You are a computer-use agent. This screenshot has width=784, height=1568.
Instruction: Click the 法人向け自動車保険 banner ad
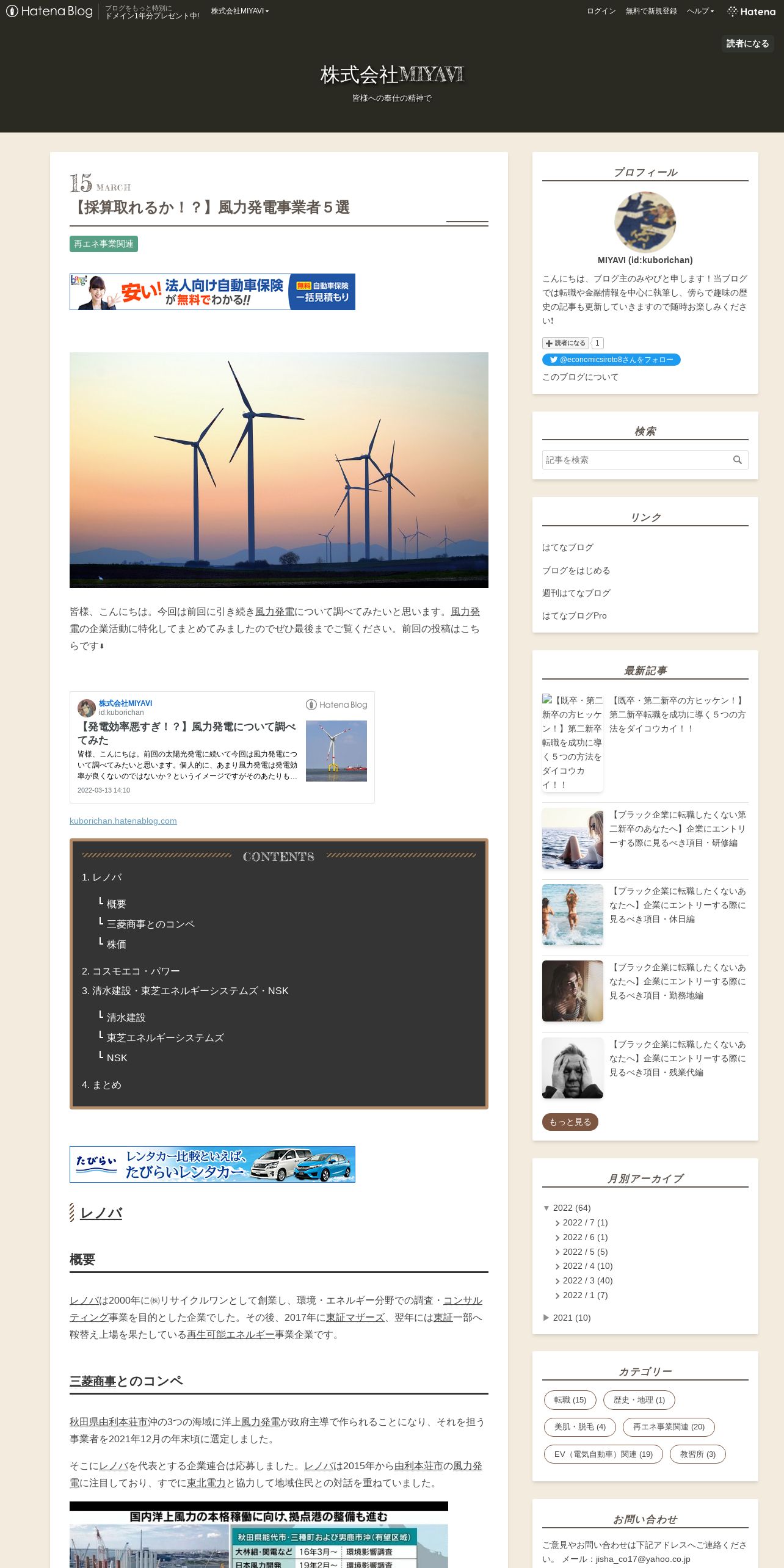click(x=212, y=292)
